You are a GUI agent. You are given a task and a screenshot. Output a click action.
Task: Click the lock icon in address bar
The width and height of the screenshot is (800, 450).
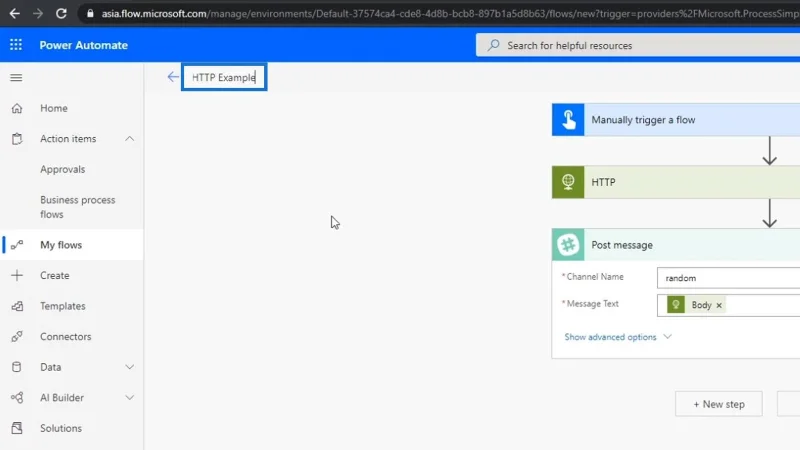click(x=90, y=14)
